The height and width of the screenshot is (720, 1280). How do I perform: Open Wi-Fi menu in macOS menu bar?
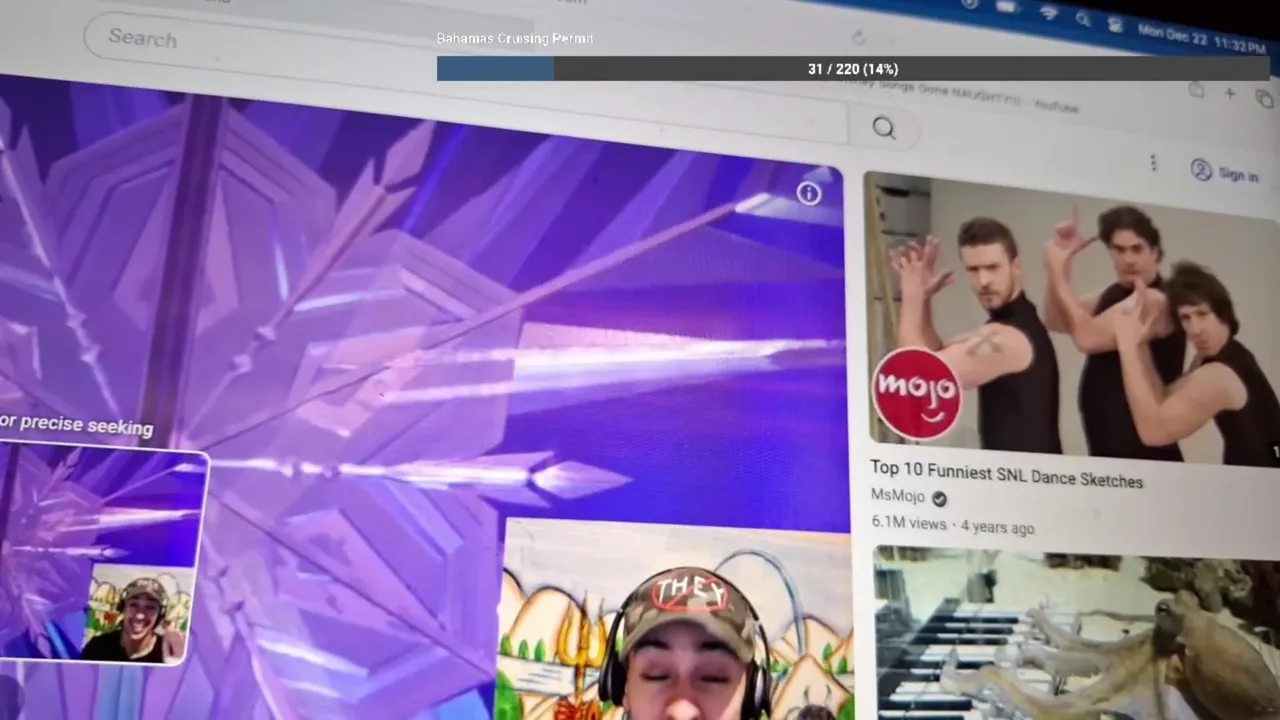(x=1049, y=13)
